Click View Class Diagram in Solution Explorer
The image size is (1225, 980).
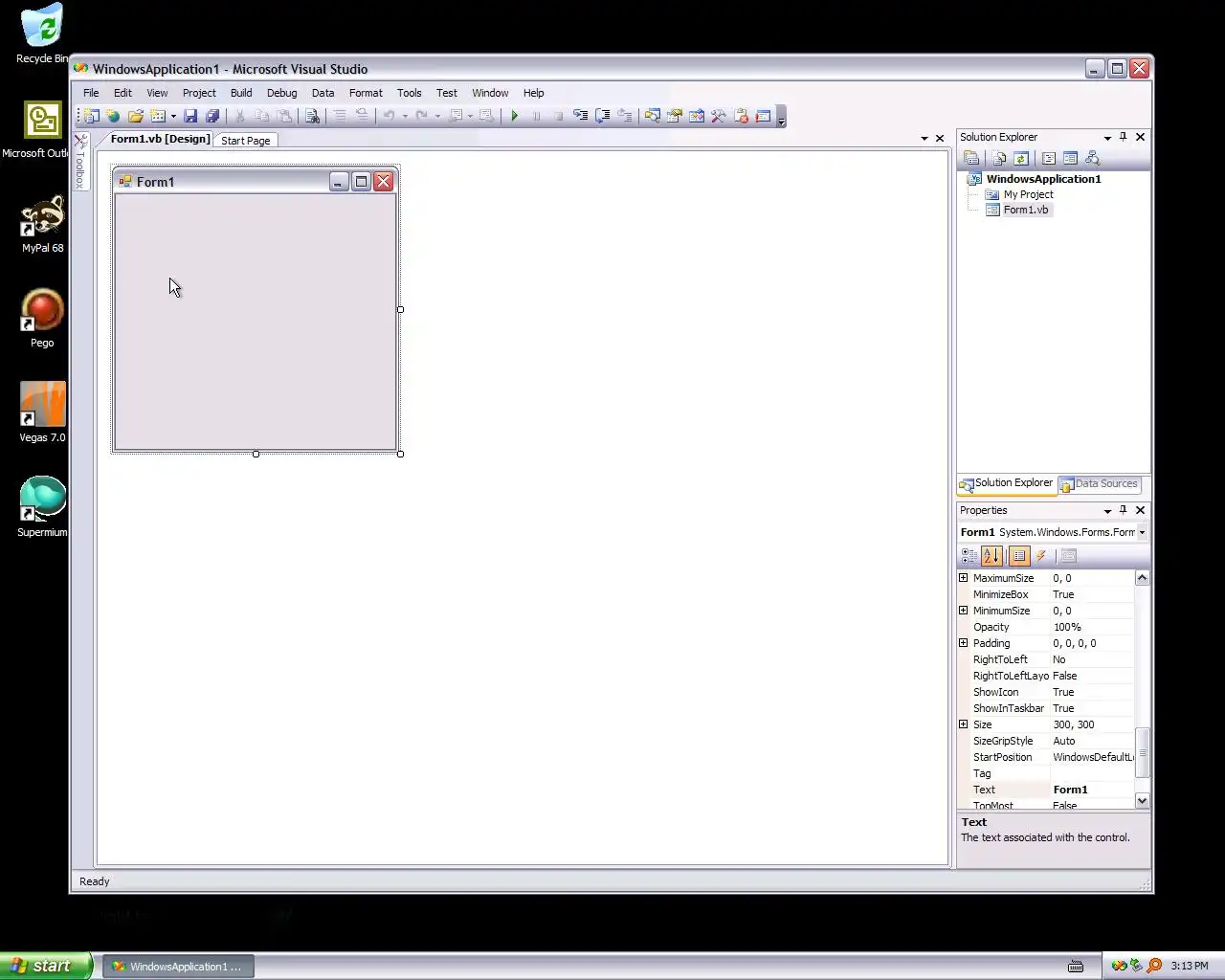click(x=1092, y=158)
